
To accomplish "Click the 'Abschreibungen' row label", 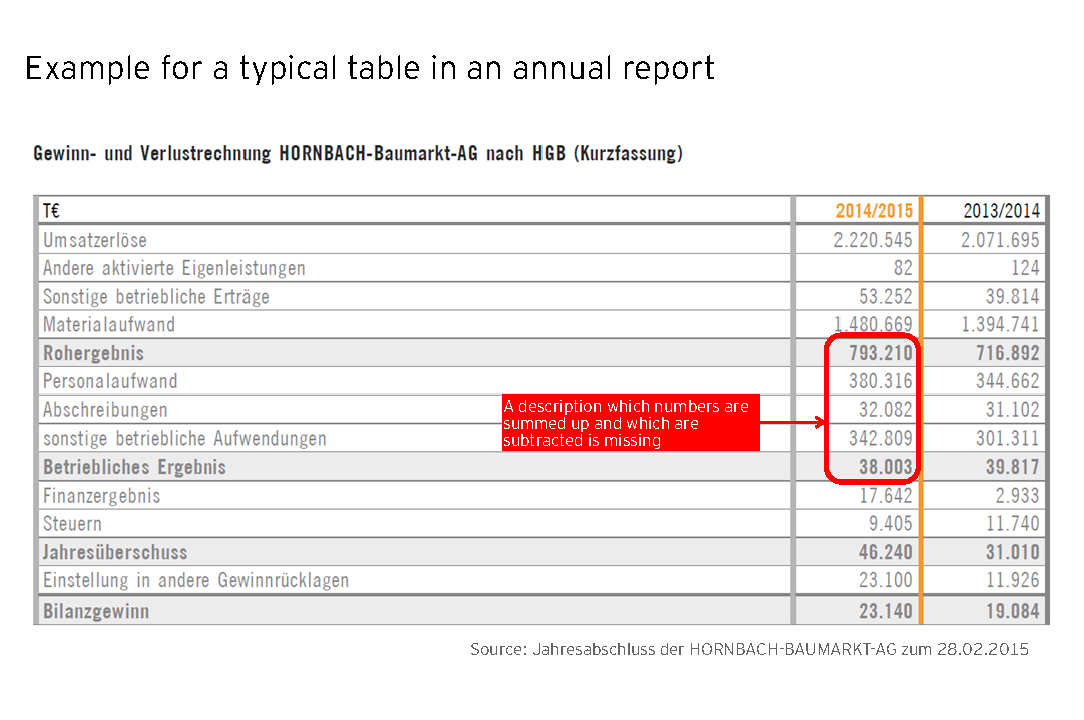I will tap(105, 410).
